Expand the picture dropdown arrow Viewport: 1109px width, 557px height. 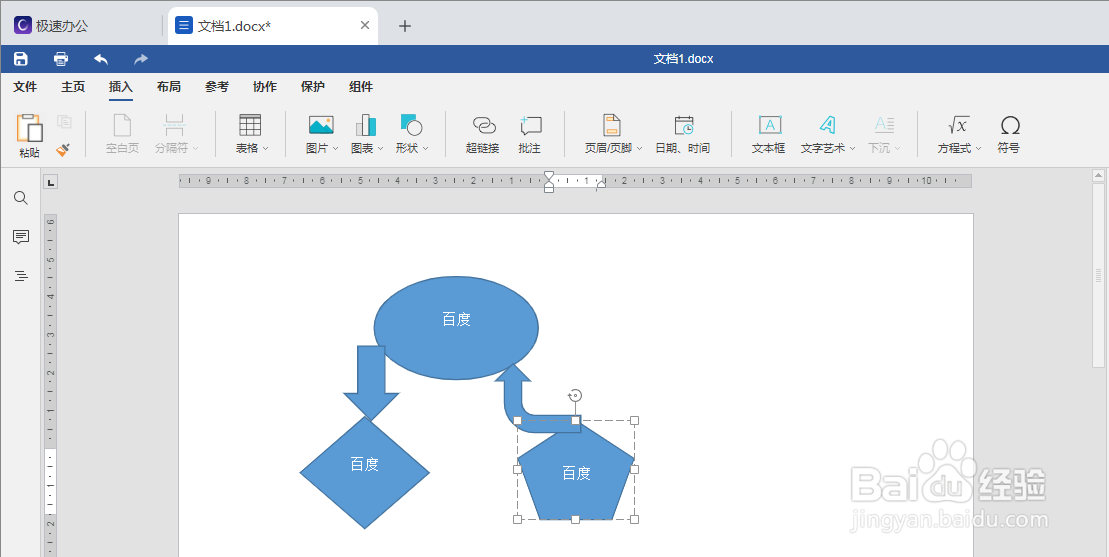(x=335, y=148)
